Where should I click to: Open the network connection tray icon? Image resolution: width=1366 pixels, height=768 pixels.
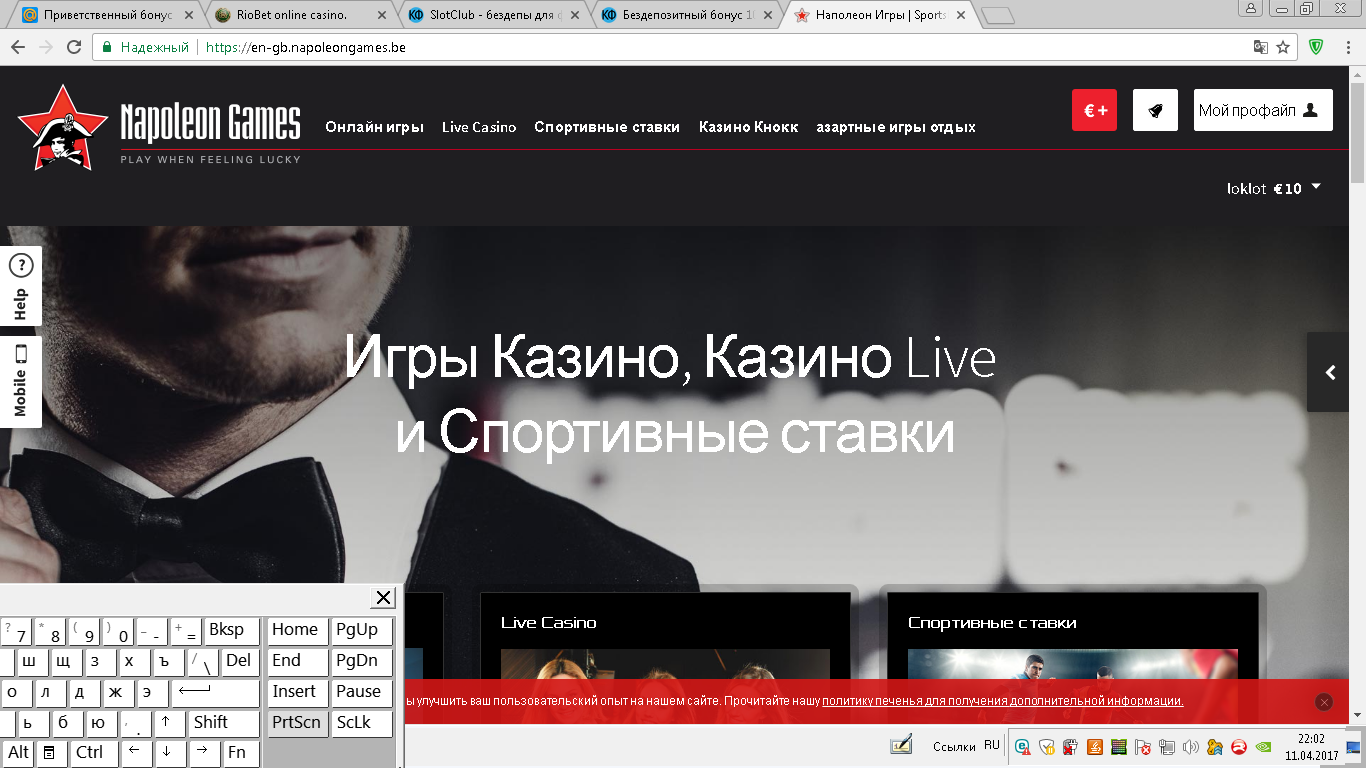pos(1167,746)
